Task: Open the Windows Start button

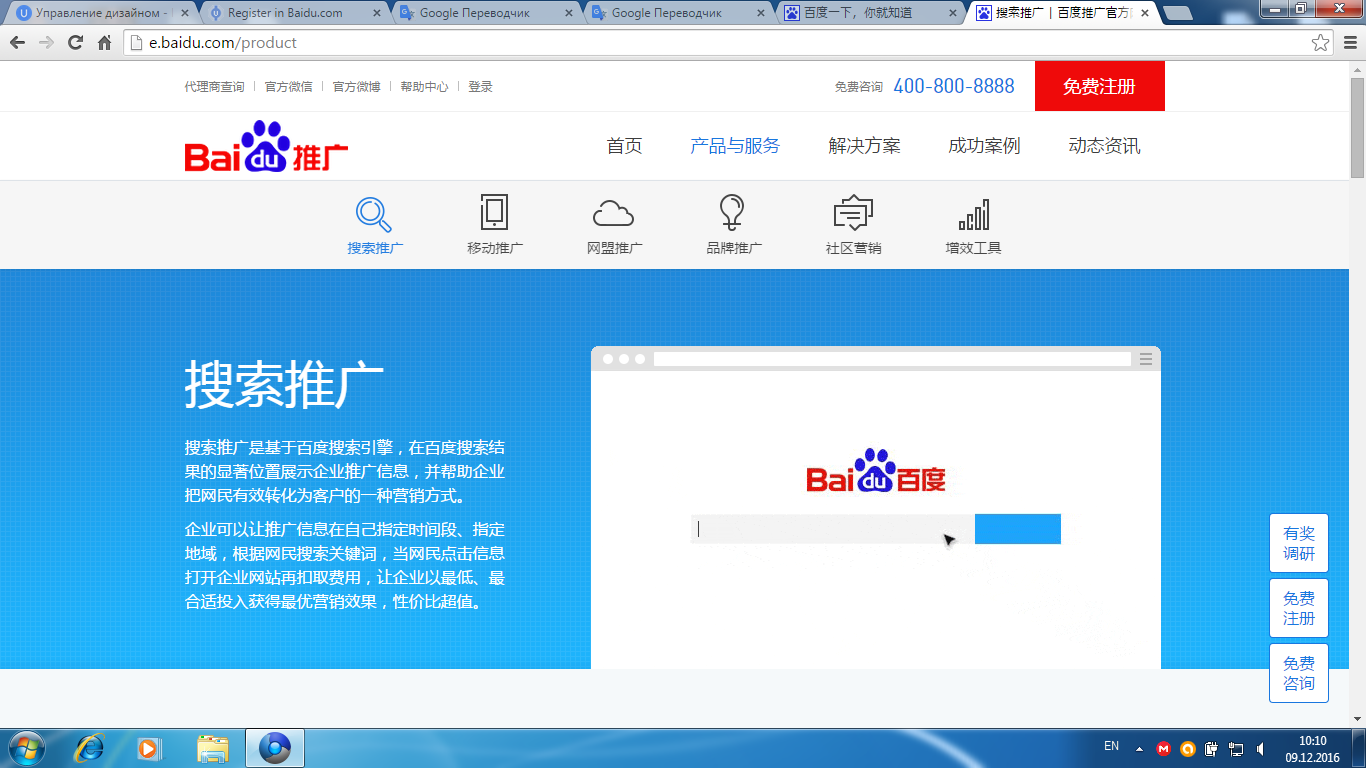Action: [x=27, y=748]
